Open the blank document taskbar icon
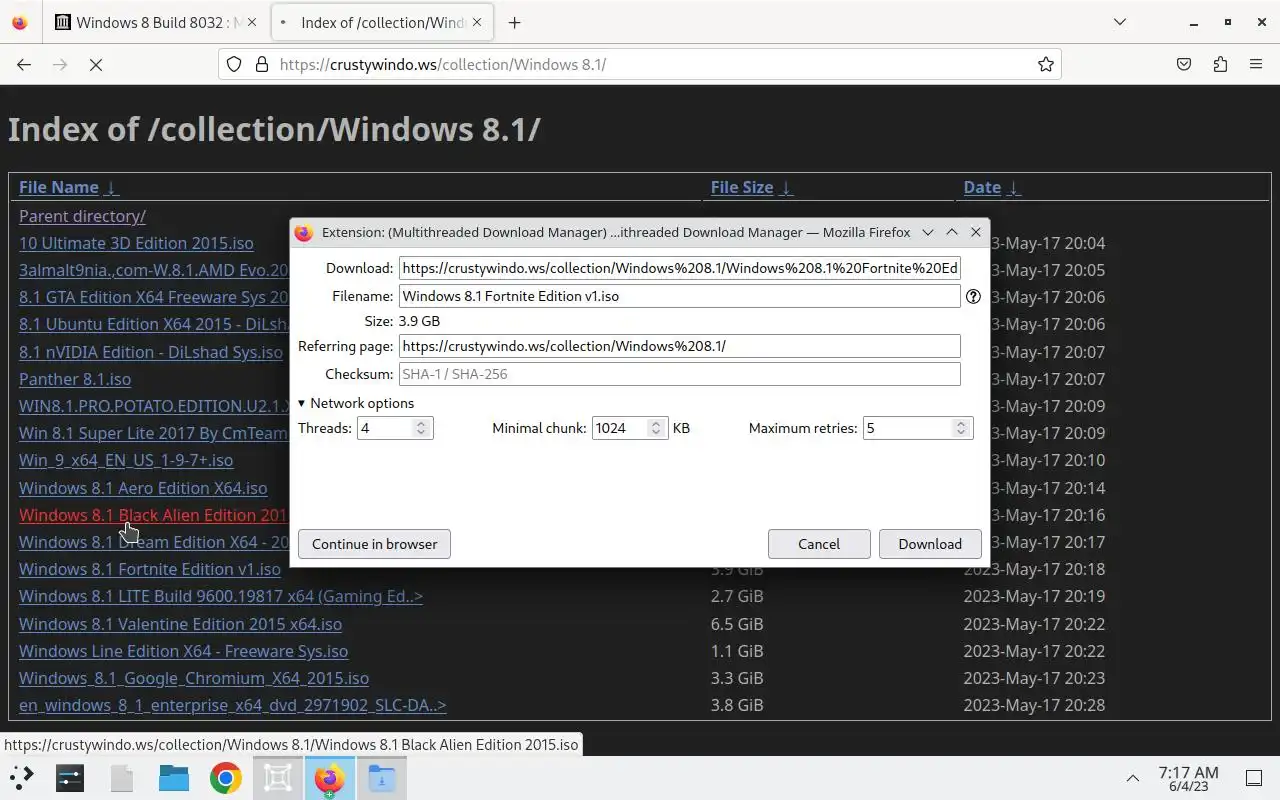 click(122, 777)
